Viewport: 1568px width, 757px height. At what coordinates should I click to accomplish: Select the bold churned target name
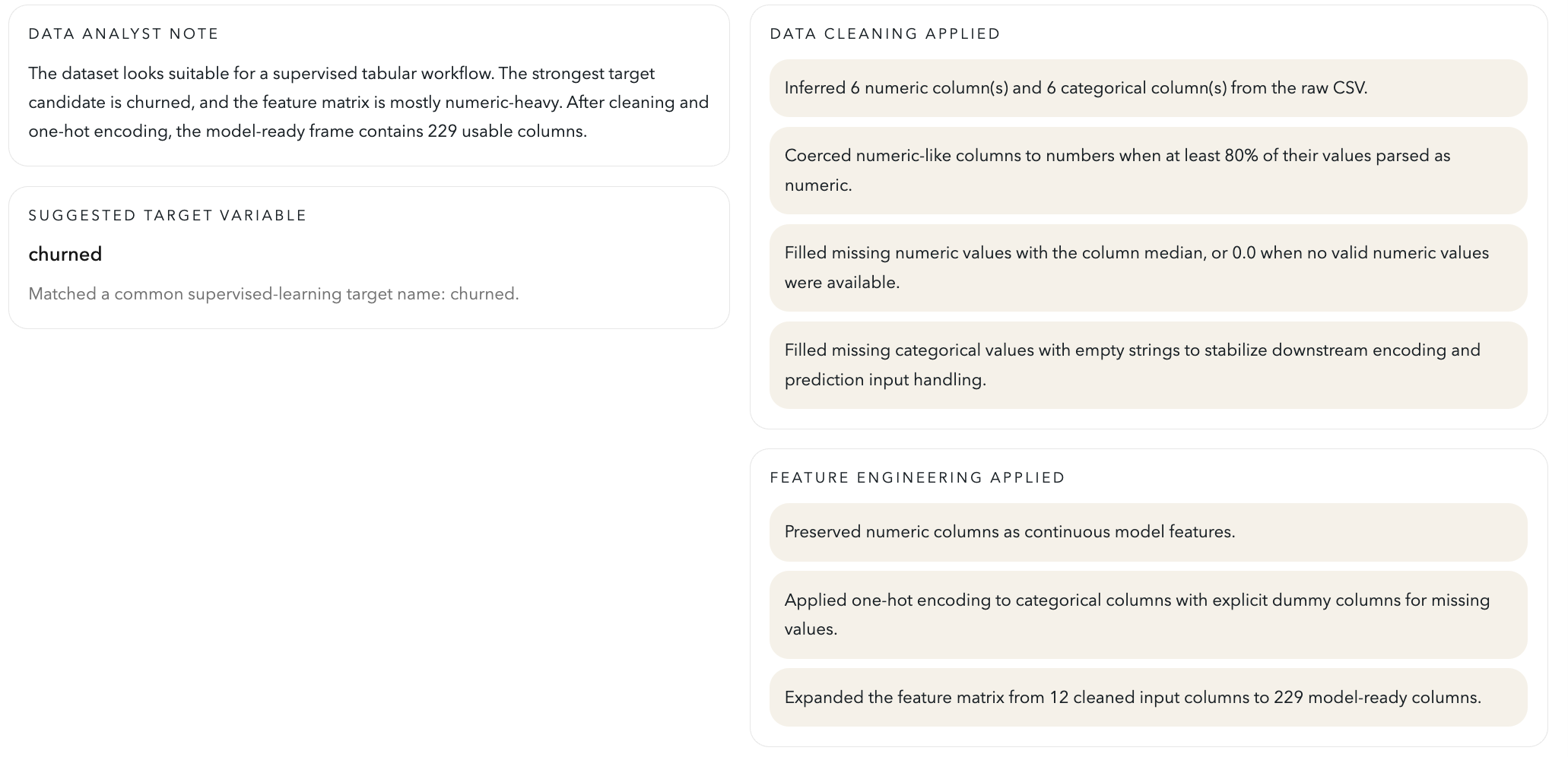click(65, 255)
